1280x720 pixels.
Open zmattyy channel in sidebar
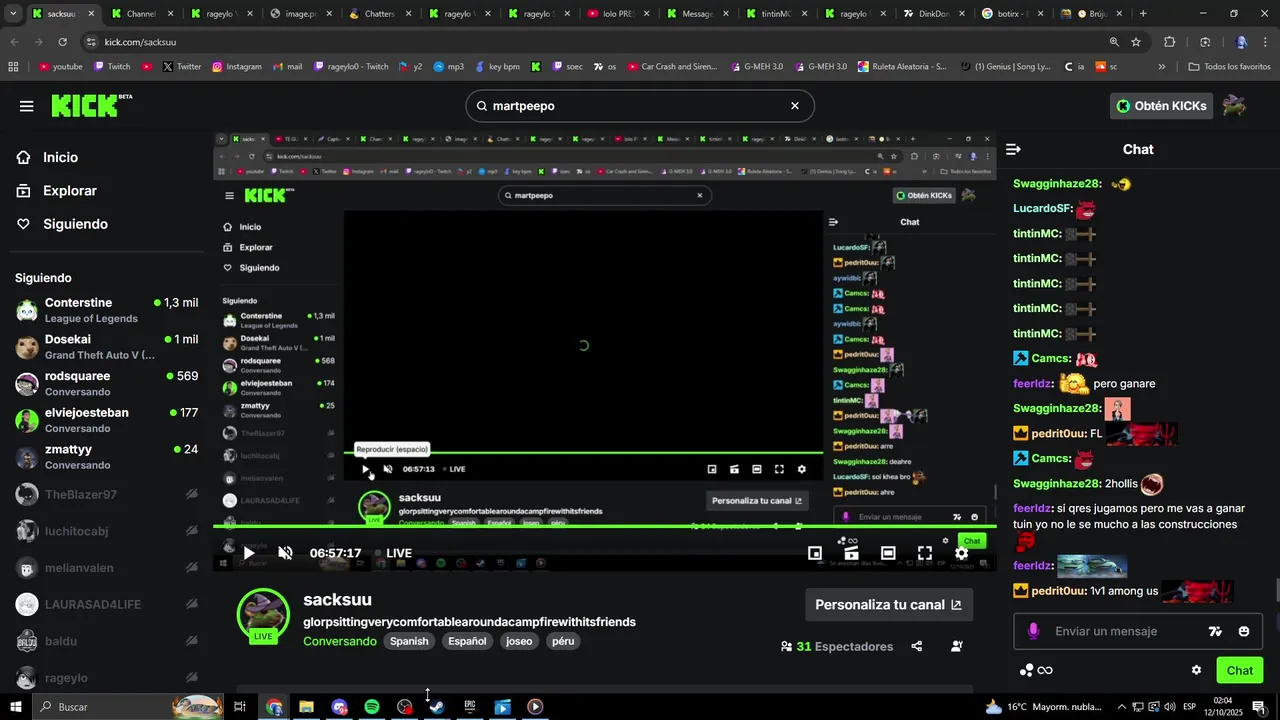pos(107,457)
